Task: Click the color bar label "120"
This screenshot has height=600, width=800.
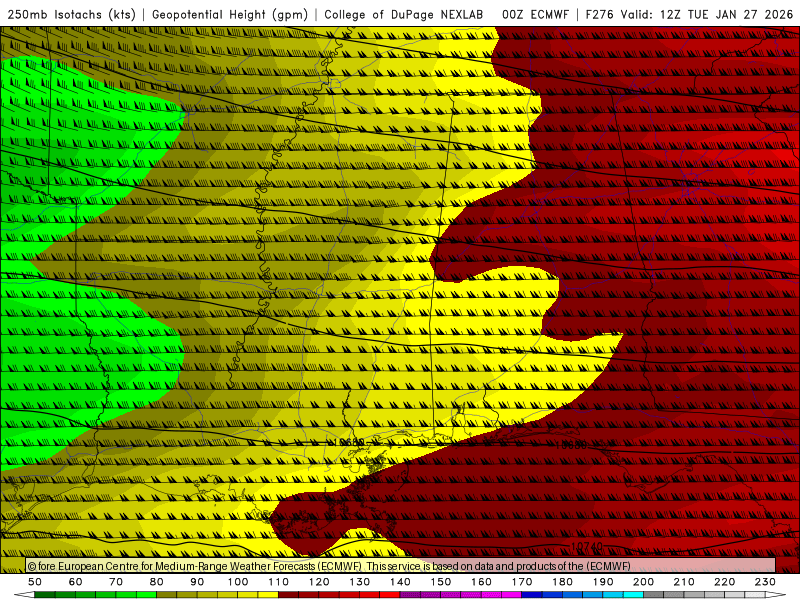Action: pyautogui.click(x=319, y=582)
